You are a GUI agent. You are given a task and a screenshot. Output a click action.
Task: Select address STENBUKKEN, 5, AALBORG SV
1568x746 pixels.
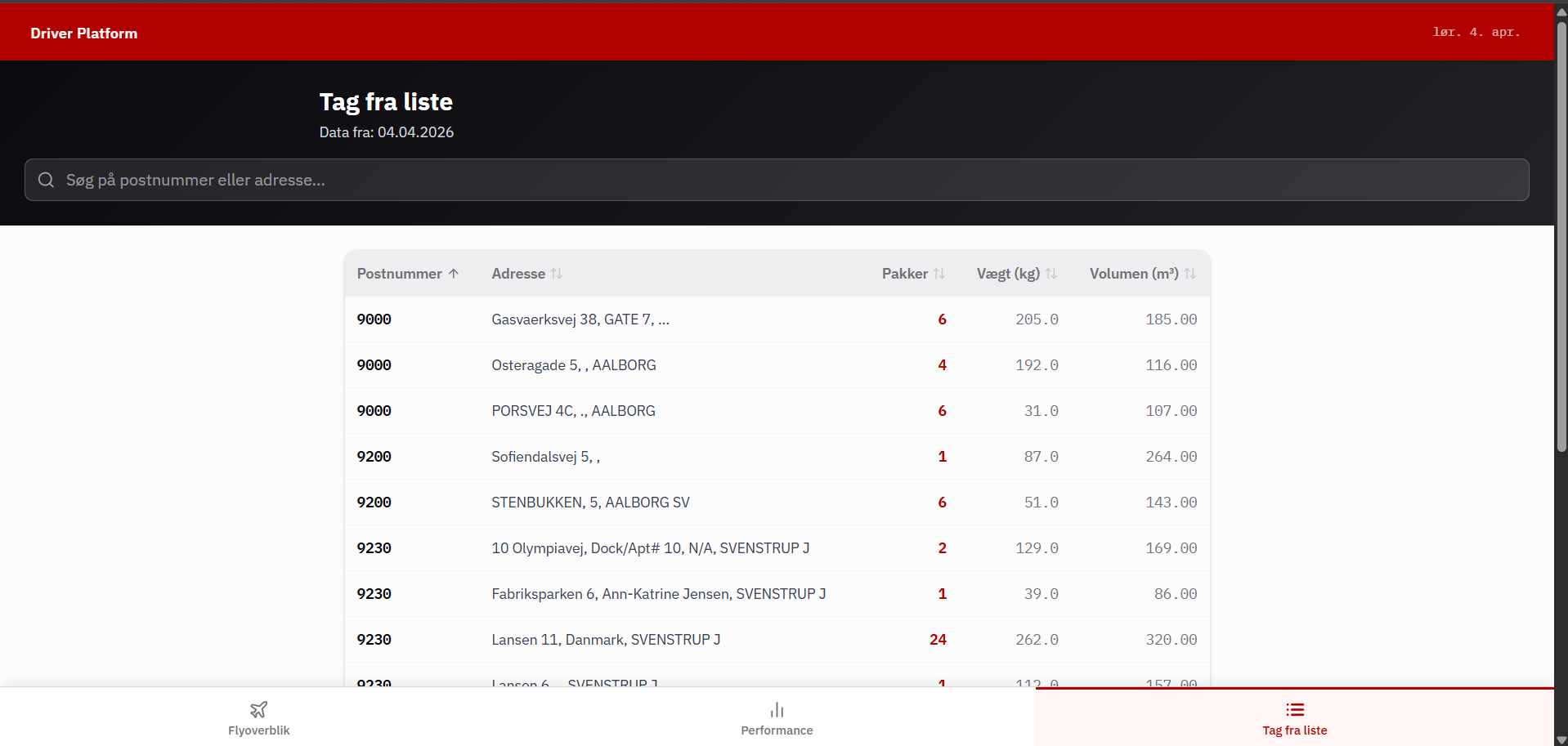coord(590,503)
